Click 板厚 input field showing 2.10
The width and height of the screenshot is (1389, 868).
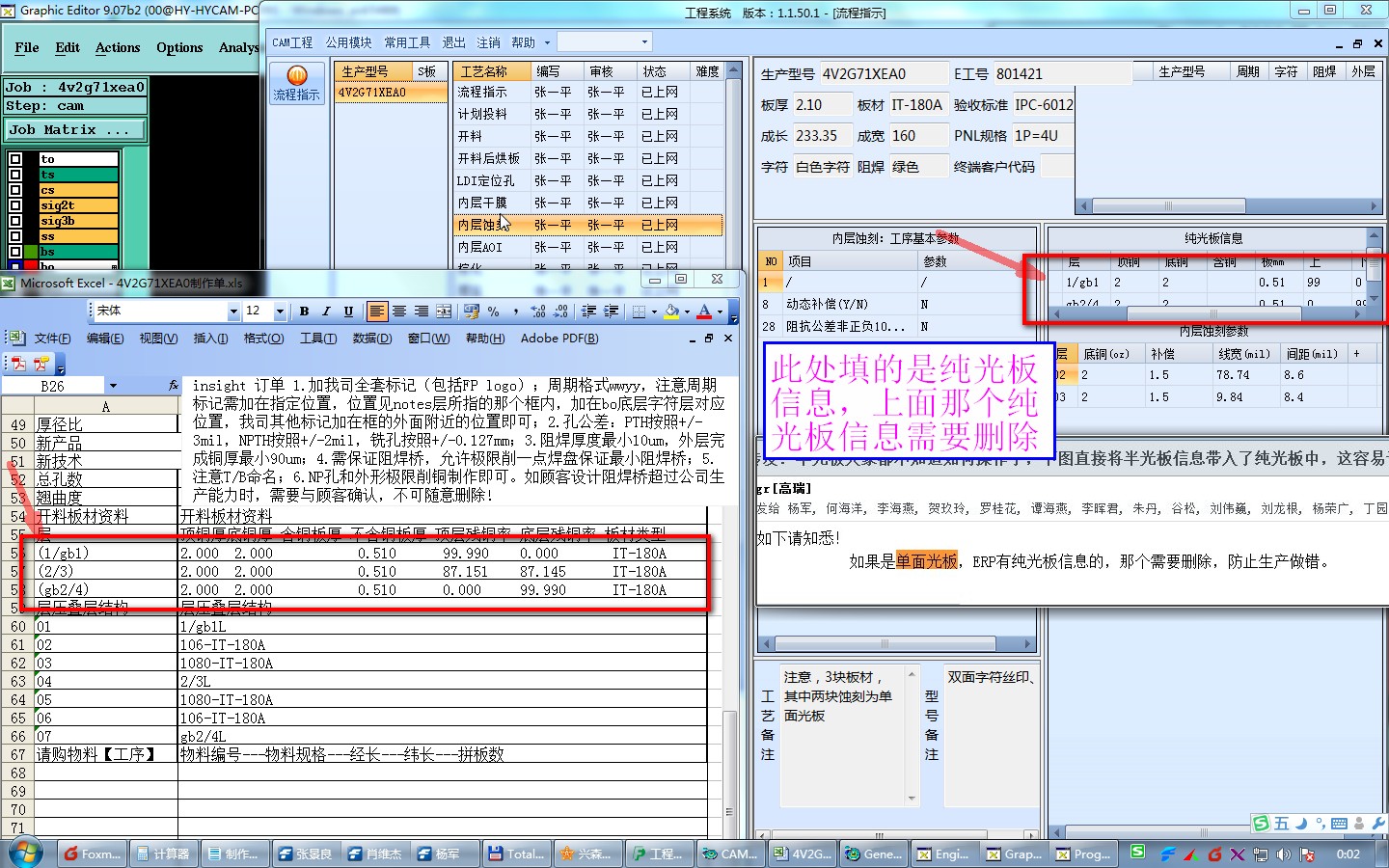[822, 104]
